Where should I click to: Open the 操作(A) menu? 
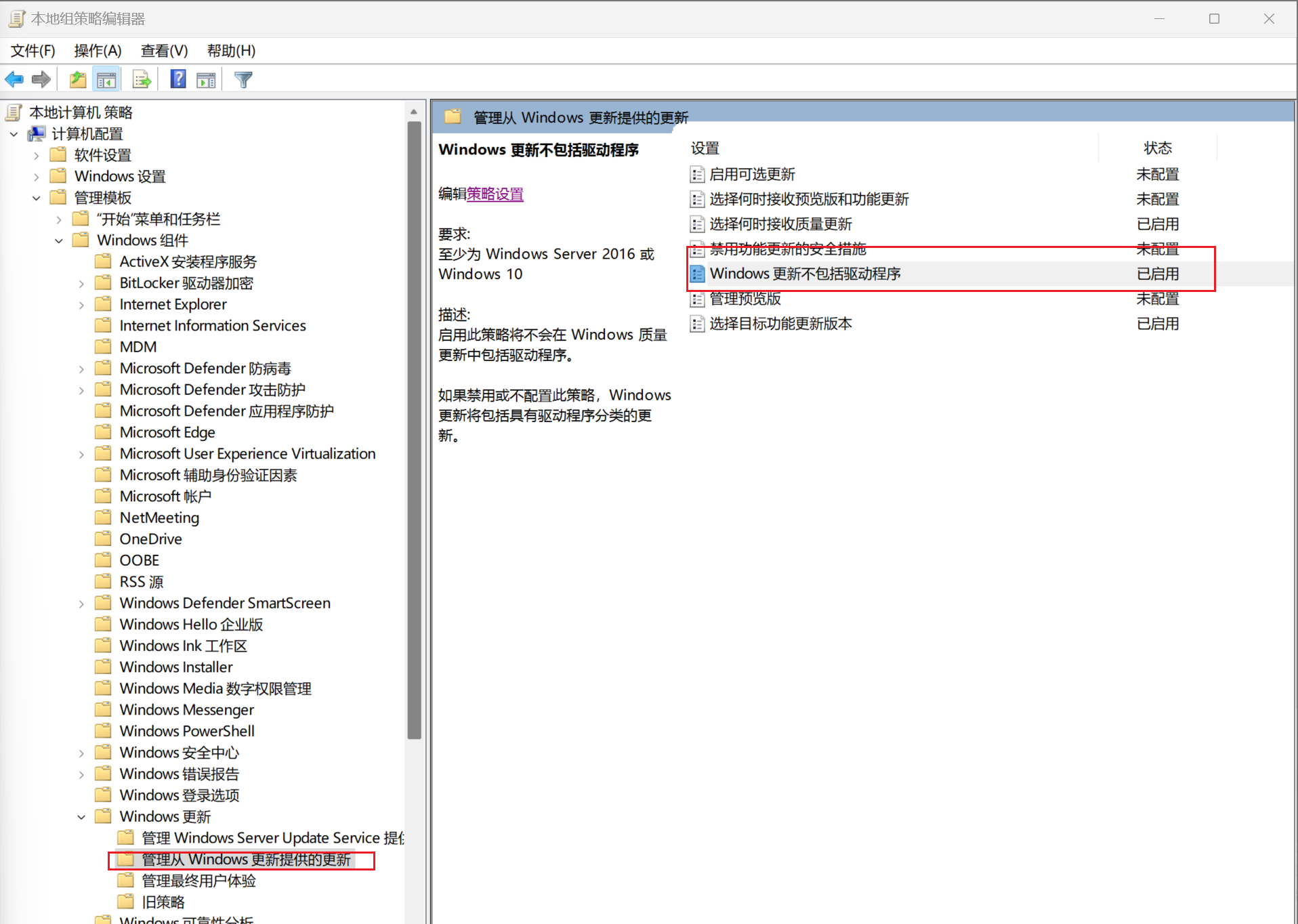[x=98, y=51]
